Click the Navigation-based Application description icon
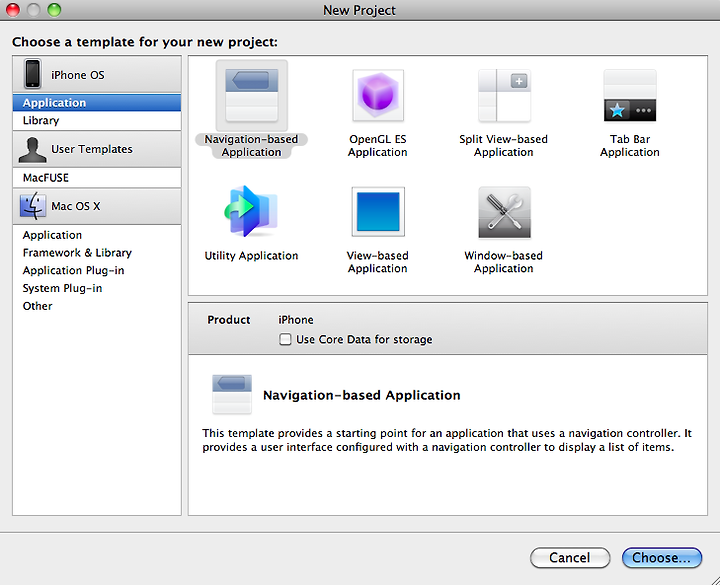The width and height of the screenshot is (720, 585). coord(232,394)
